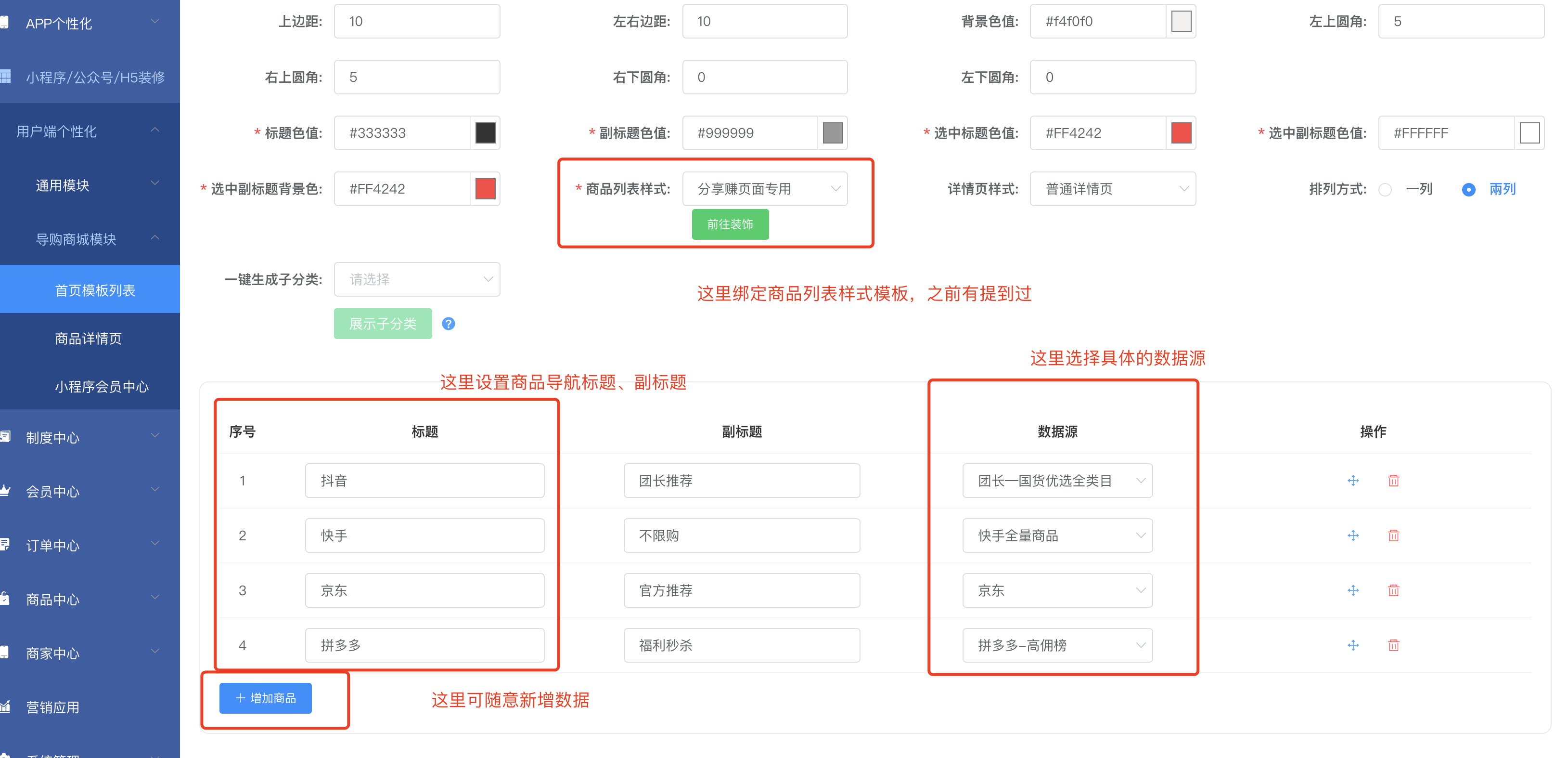Viewport: 1568px width, 758px height.
Task: Open 商品详情页 menu item
Action: [90, 338]
